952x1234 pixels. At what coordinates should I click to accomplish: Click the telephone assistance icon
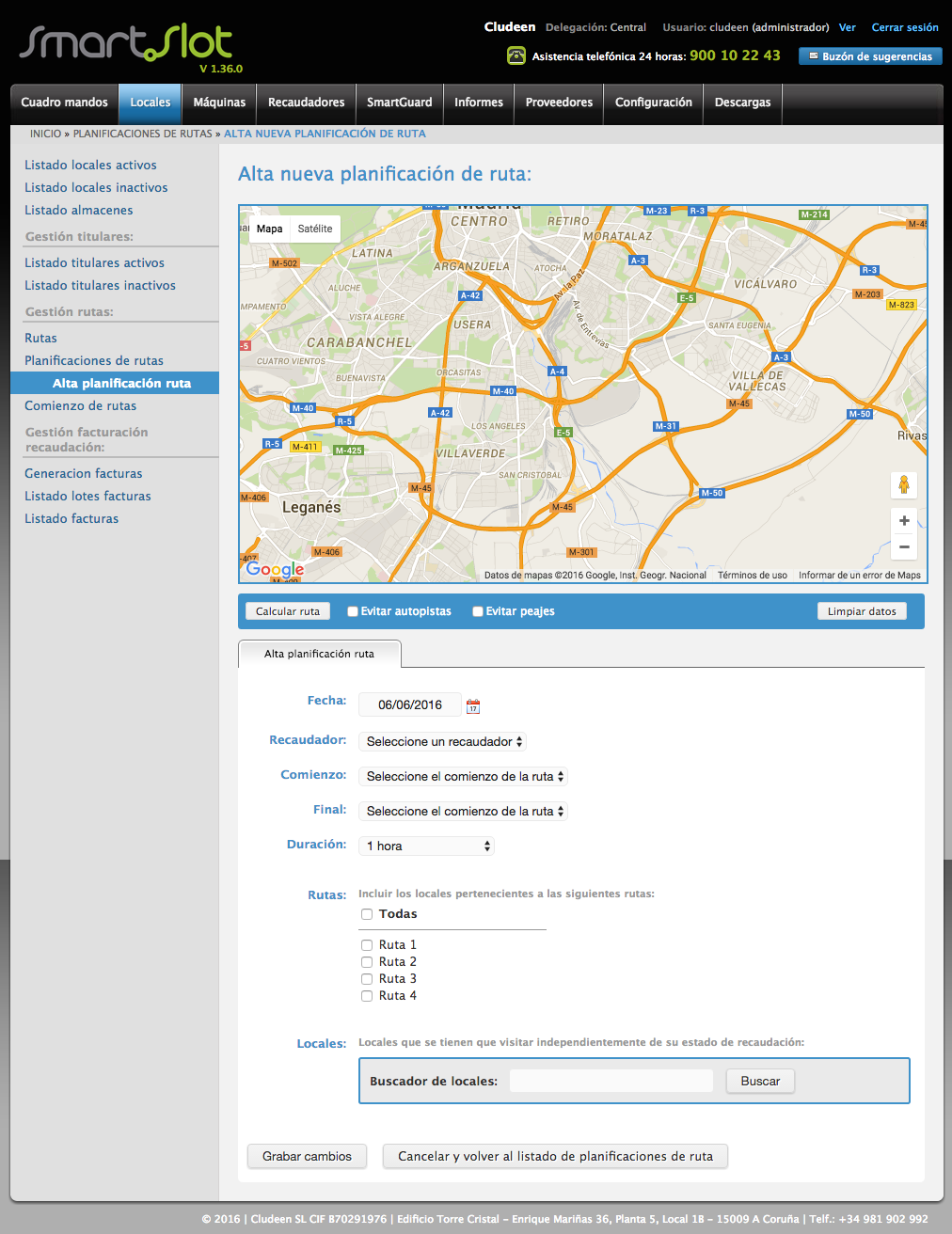coord(516,55)
